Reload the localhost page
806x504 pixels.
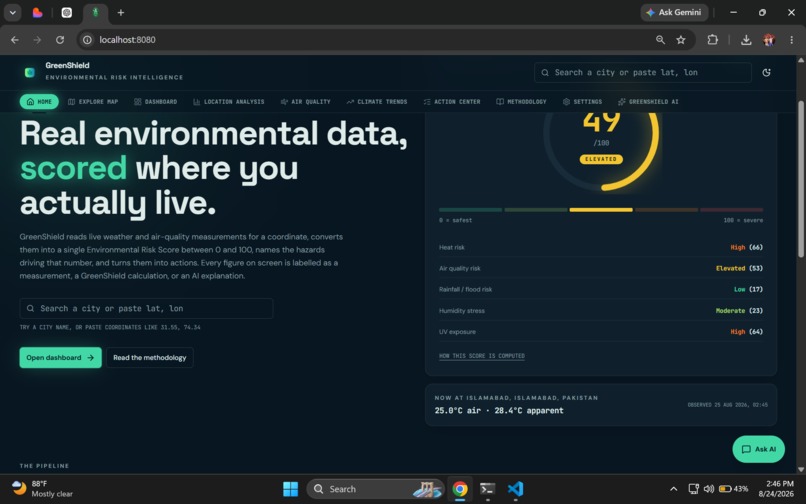click(x=60, y=40)
